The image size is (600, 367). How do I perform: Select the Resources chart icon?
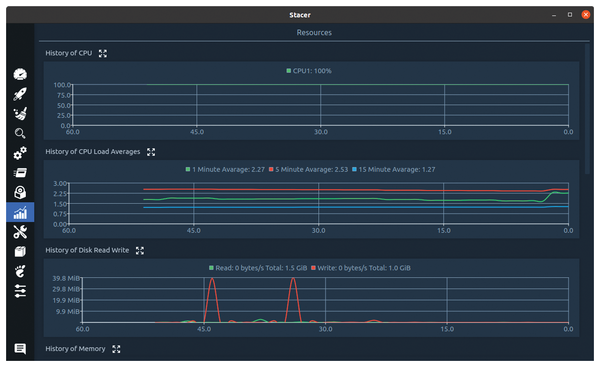click(20, 212)
